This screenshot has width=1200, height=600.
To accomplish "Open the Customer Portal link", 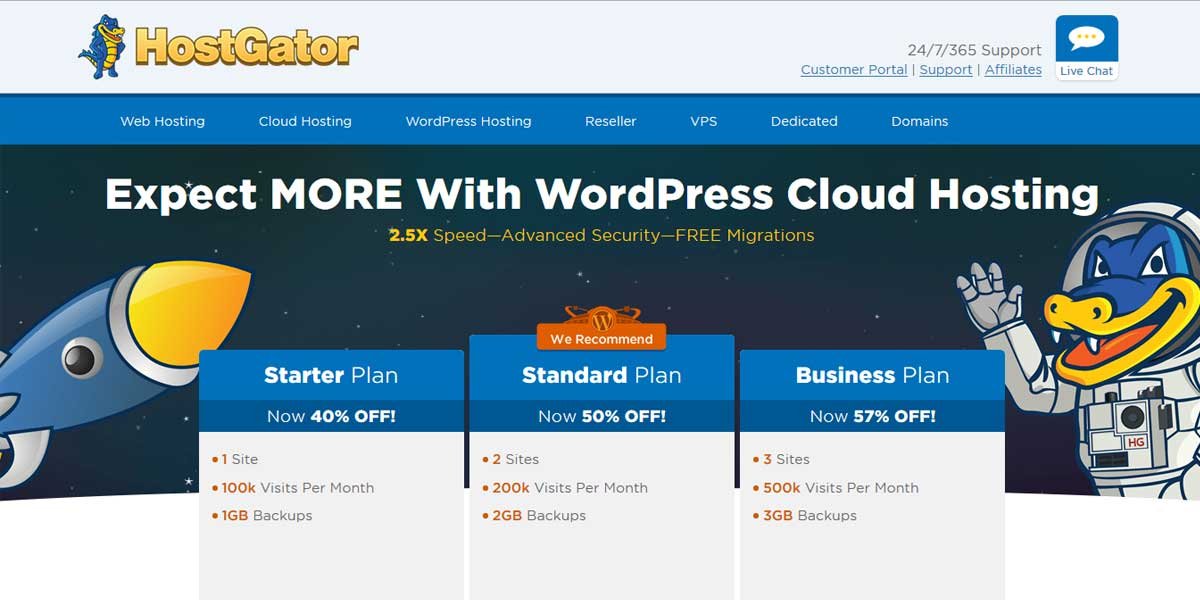I will tap(853, 69).
